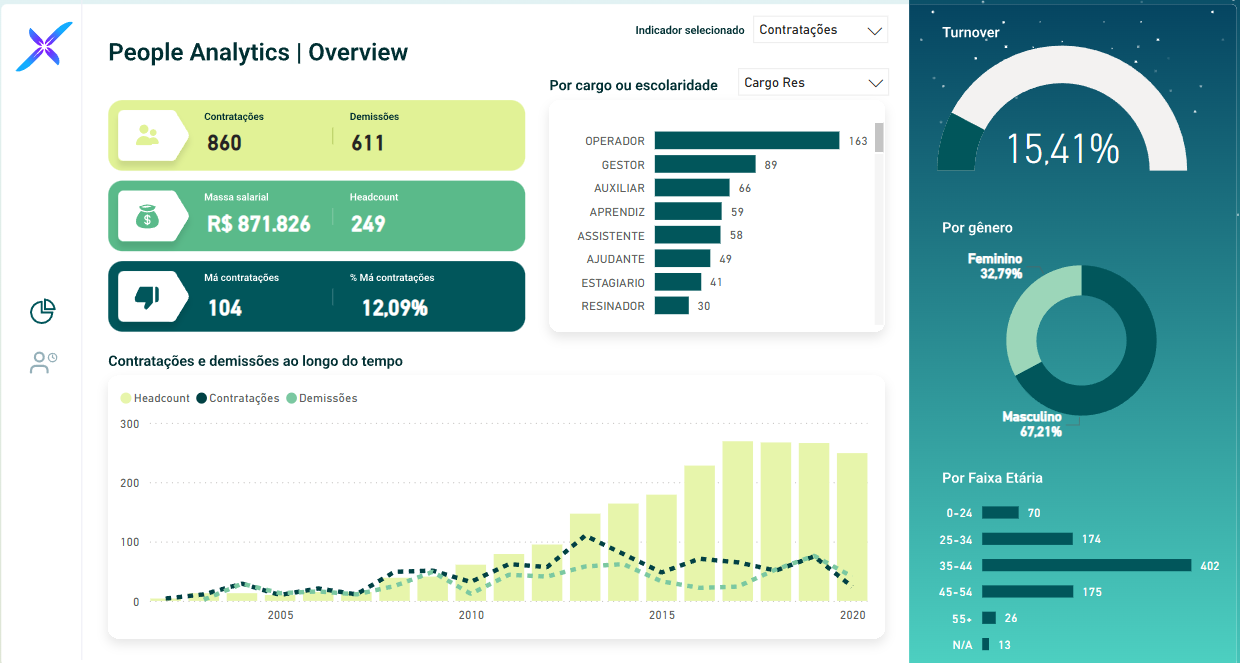The width and height of the screenshot is (1240, 663).
Task: Open the employee time page via person-clock icon
Action: click(x=42, y=362)
